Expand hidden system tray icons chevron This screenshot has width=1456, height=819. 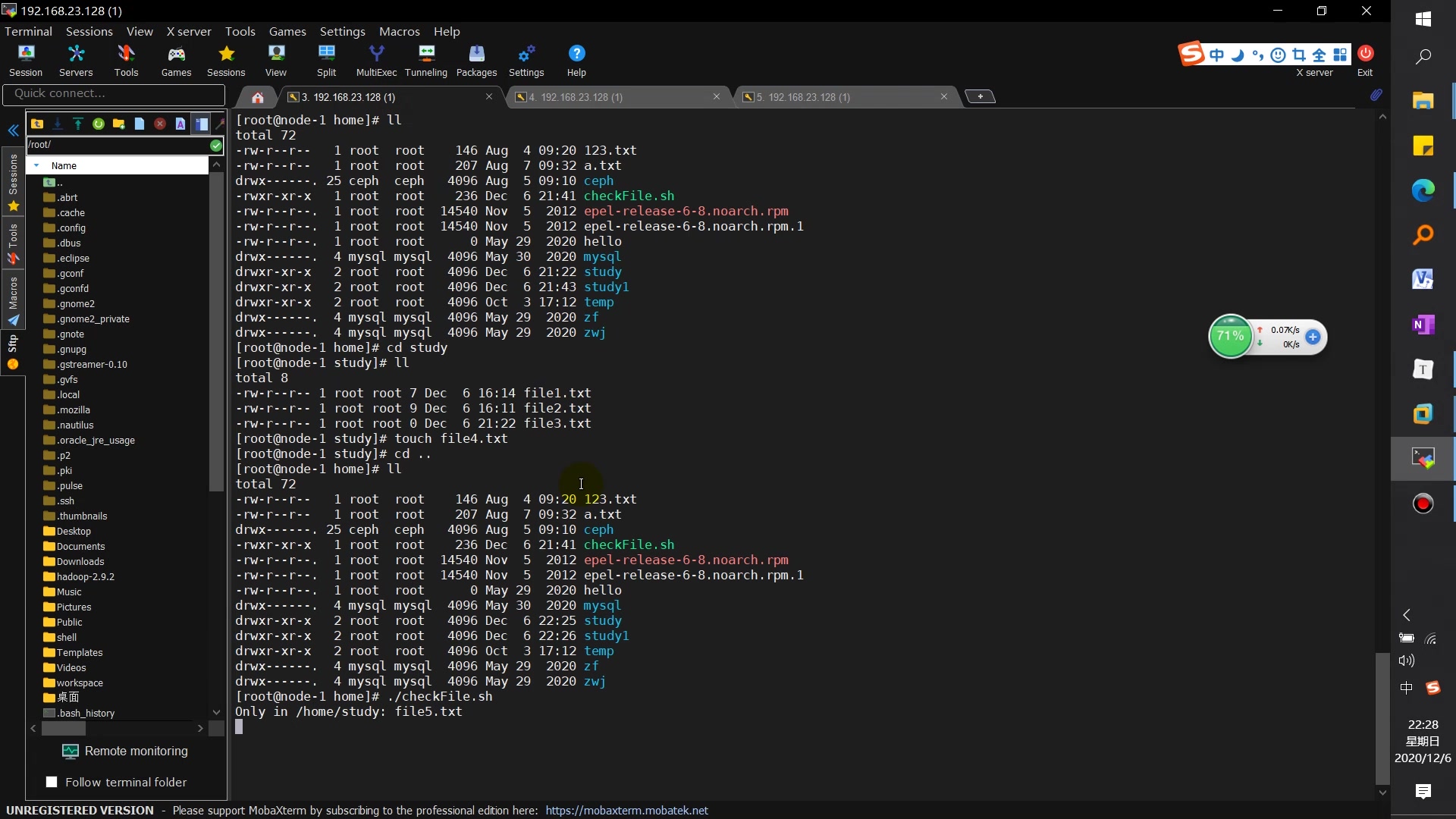coord(1407,615)
